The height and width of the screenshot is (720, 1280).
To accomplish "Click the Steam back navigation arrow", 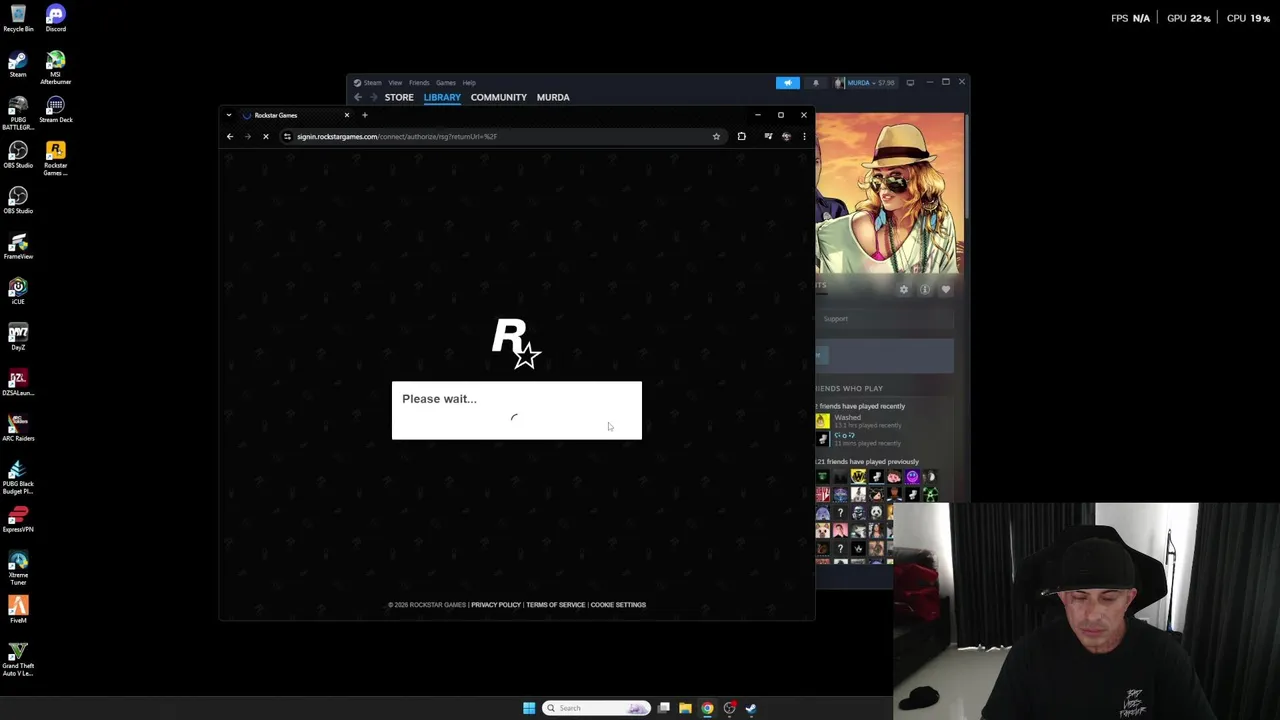I will click(x=358, y=97).
